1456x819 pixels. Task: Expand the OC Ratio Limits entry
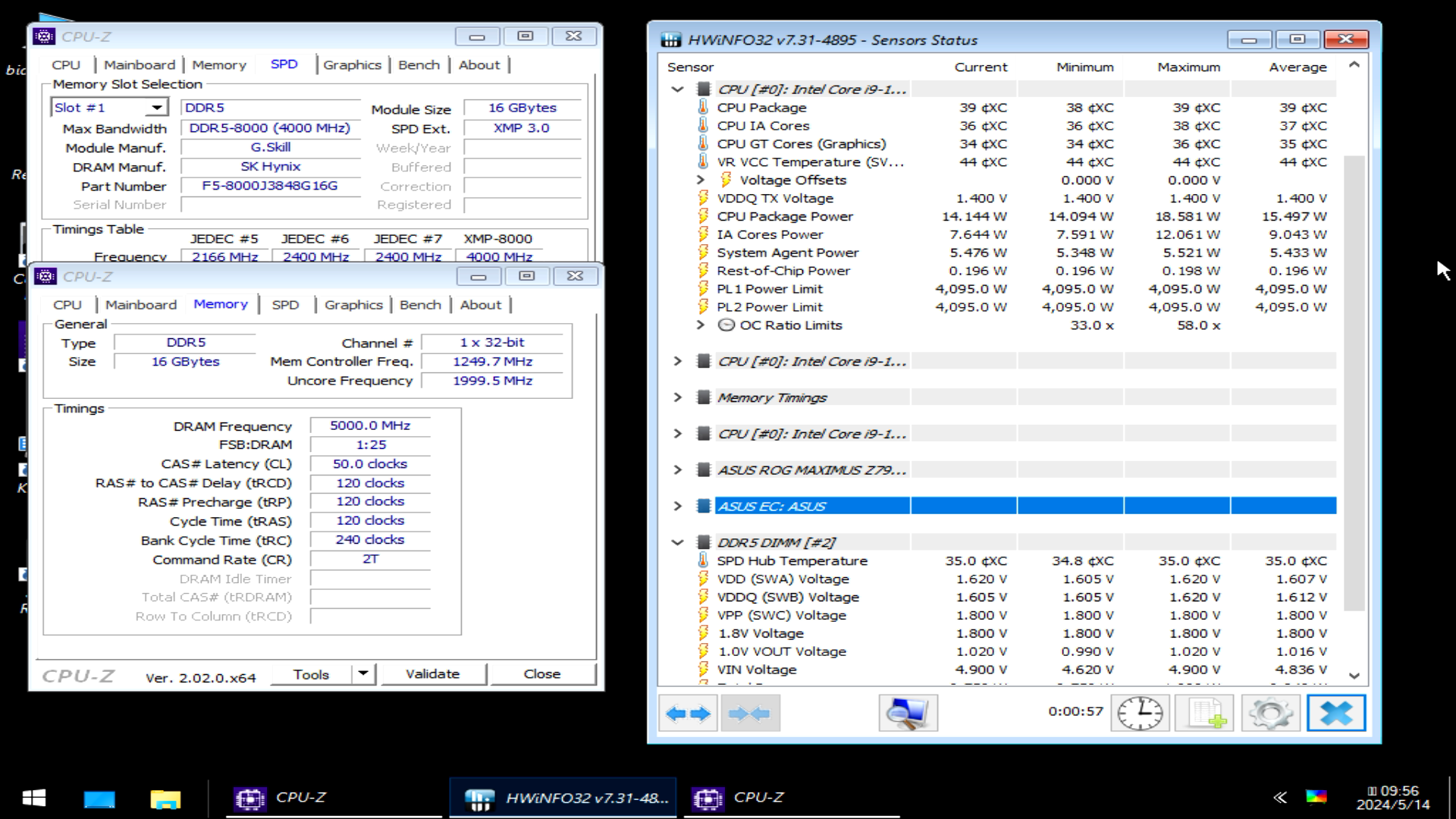[701, 325]
